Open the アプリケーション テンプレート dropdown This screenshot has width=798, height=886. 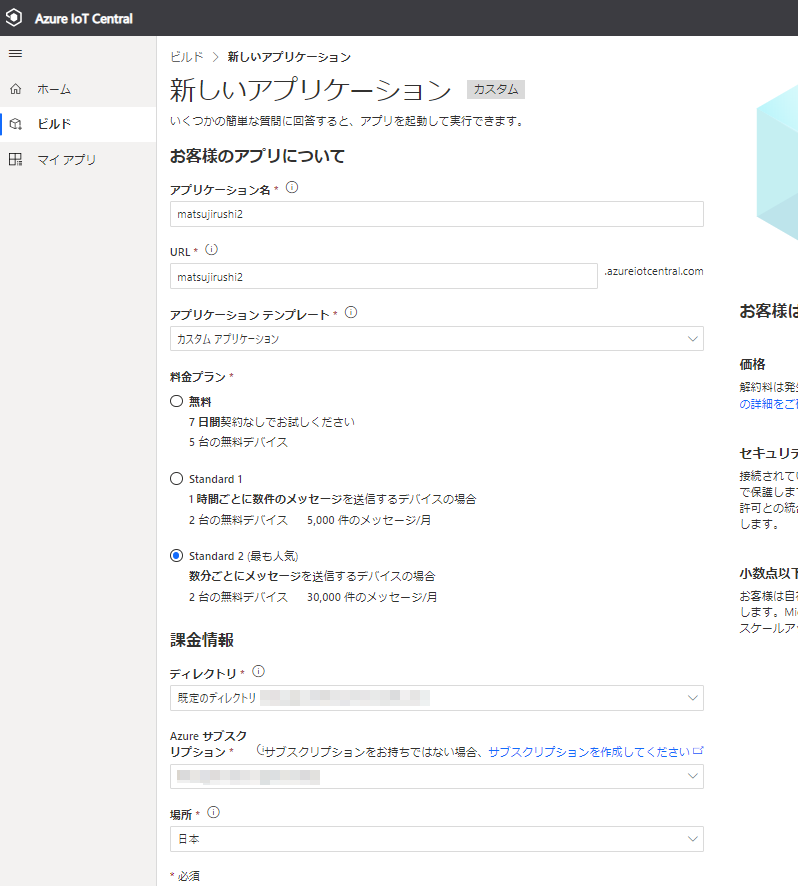pyautogui.click(x=436, y=338)
